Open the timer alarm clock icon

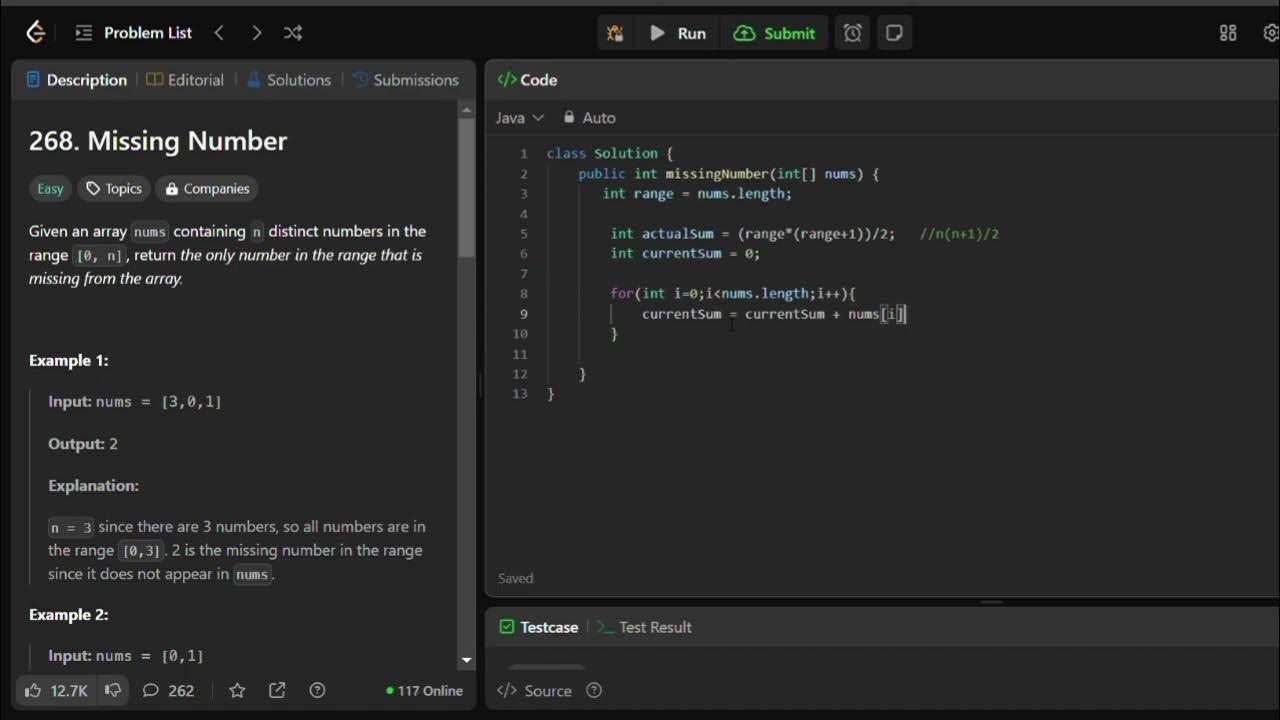pyautogui.click(x=852, y=33)
